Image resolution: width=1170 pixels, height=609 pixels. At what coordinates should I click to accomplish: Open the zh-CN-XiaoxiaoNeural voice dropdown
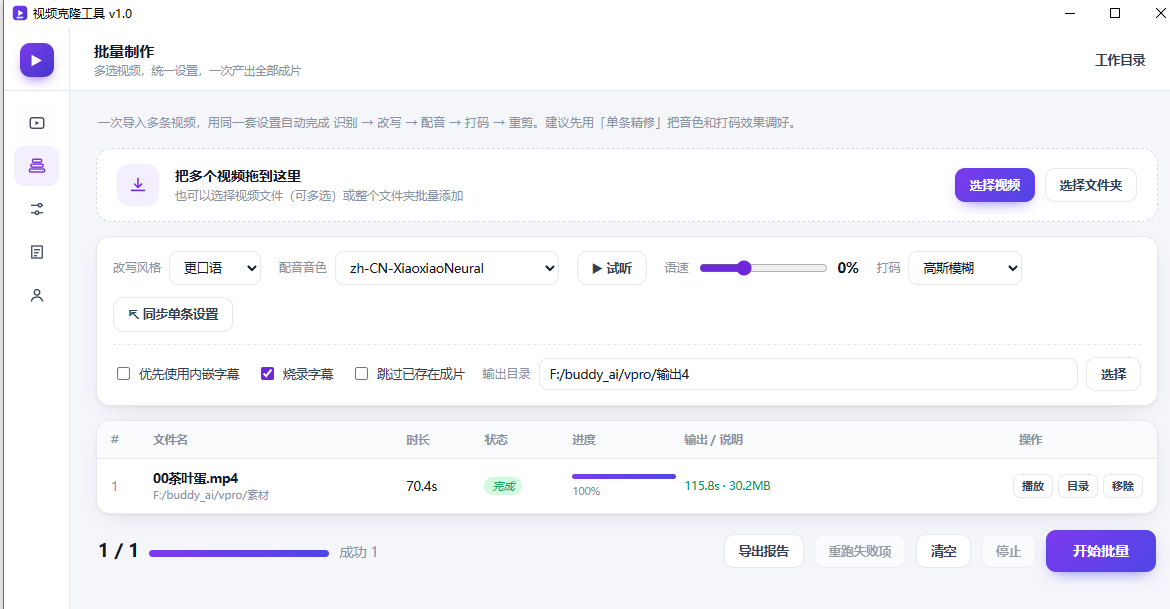447,268
